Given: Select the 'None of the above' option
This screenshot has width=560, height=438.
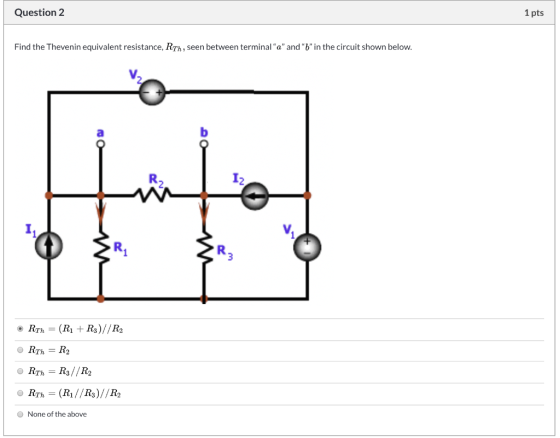Looking at the screenshot, I should click(20, 414).
